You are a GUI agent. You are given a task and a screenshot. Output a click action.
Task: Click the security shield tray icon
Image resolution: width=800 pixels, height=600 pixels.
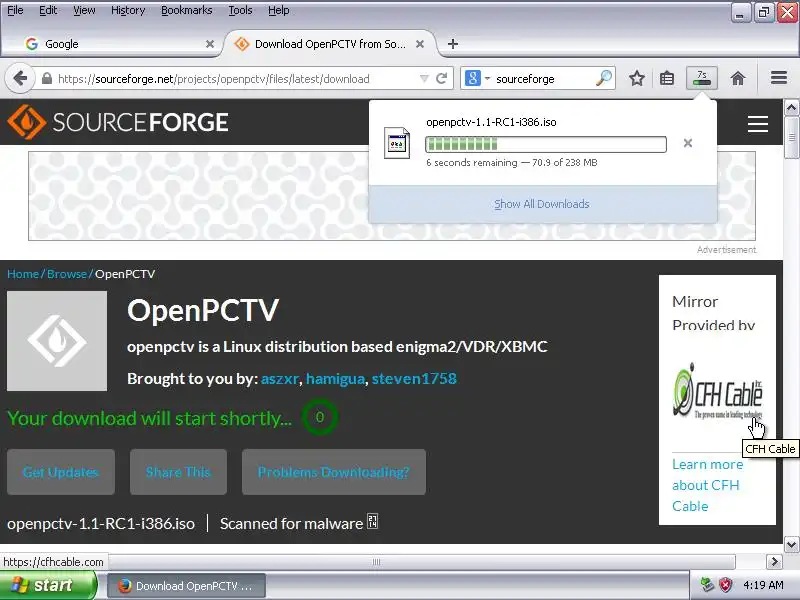[725, 585]
